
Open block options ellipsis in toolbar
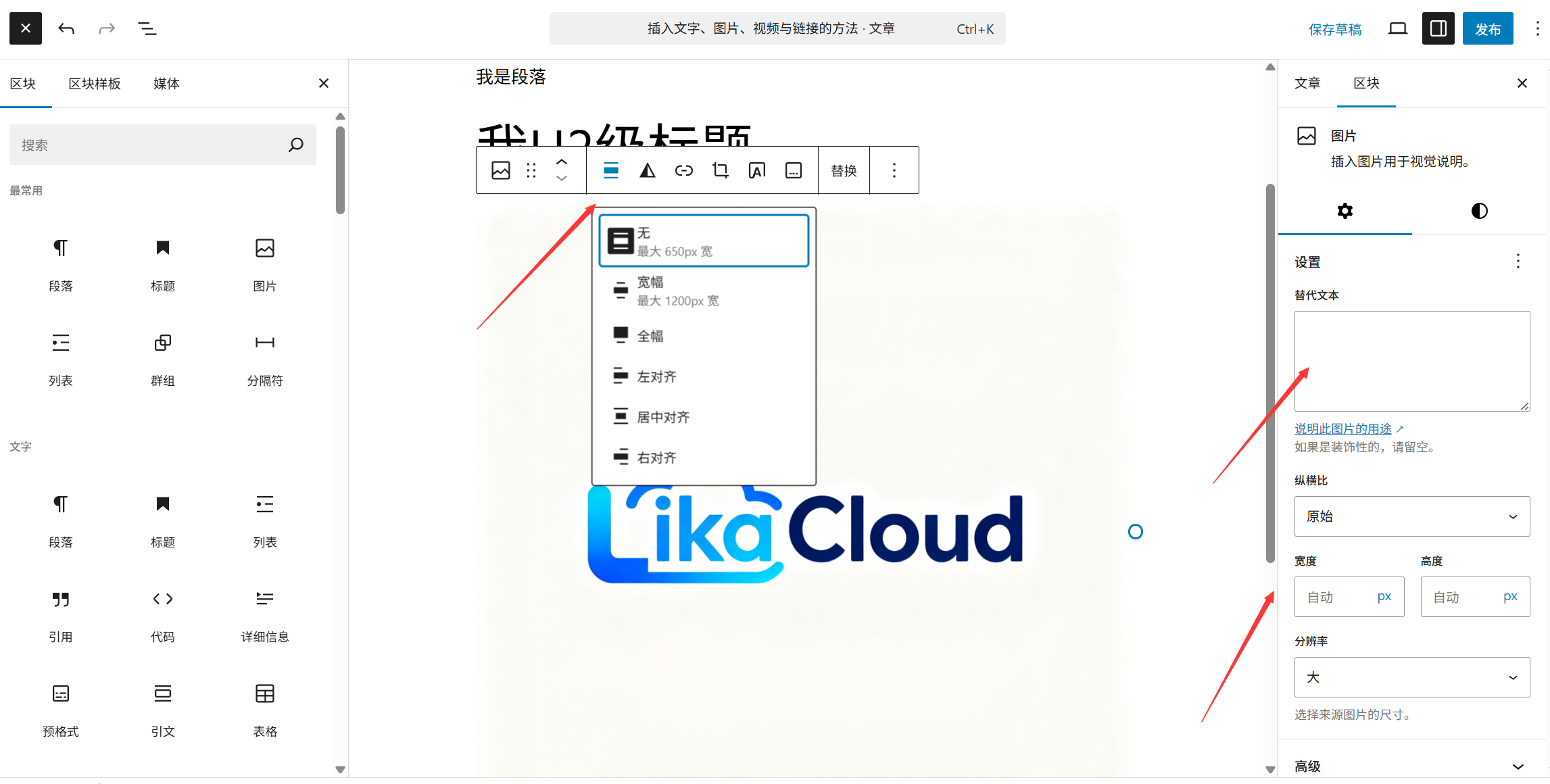pyautogui.click(x=894, y=170)
